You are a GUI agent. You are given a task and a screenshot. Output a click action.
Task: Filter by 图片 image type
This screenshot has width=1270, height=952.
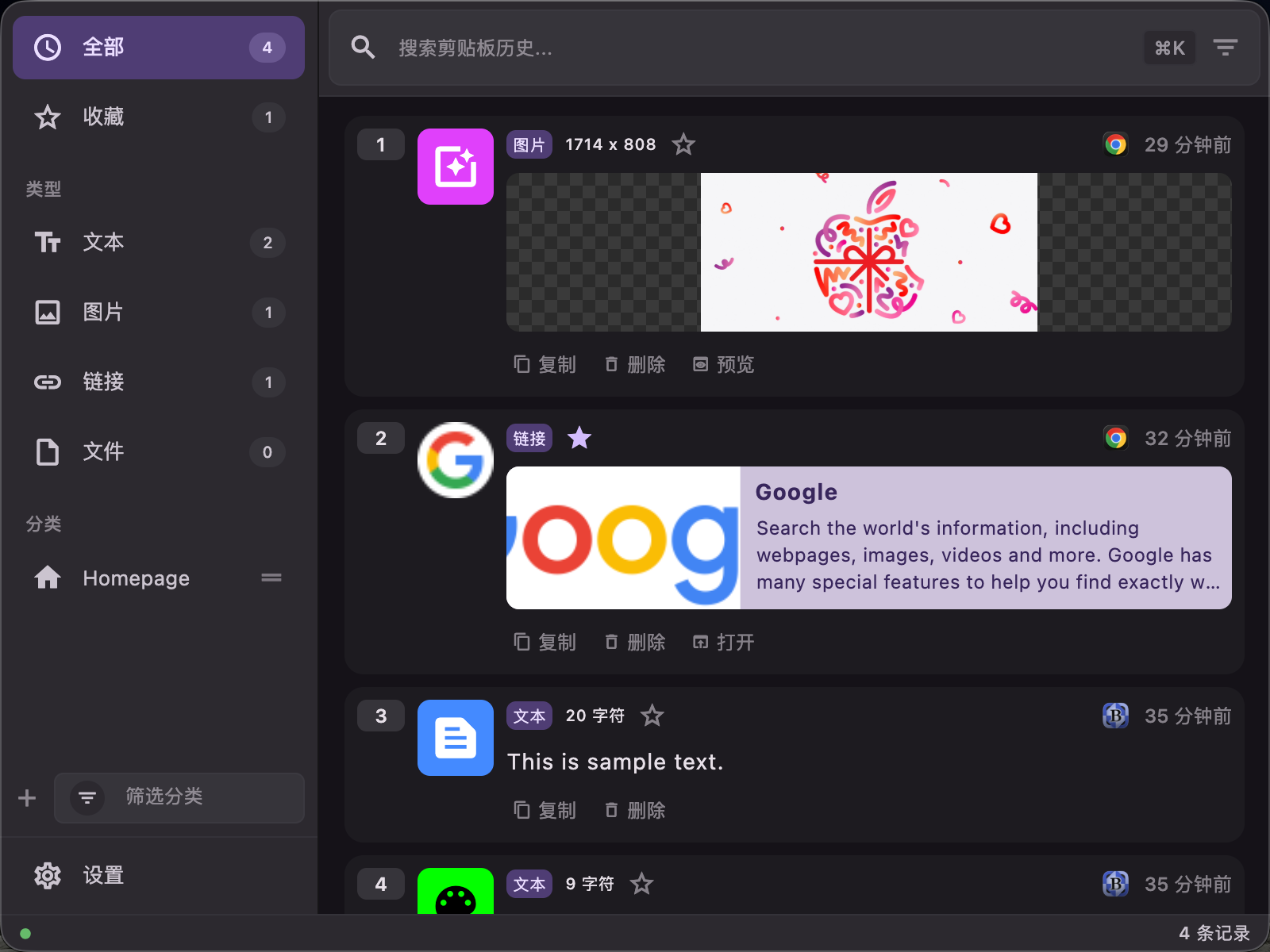(159, 312)
